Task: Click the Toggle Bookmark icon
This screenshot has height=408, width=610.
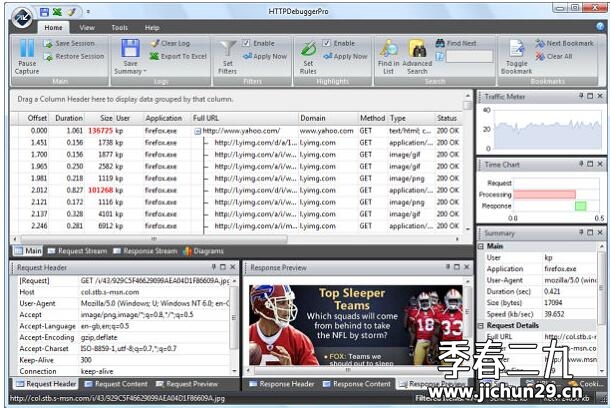Action: (x=517, y=49)
